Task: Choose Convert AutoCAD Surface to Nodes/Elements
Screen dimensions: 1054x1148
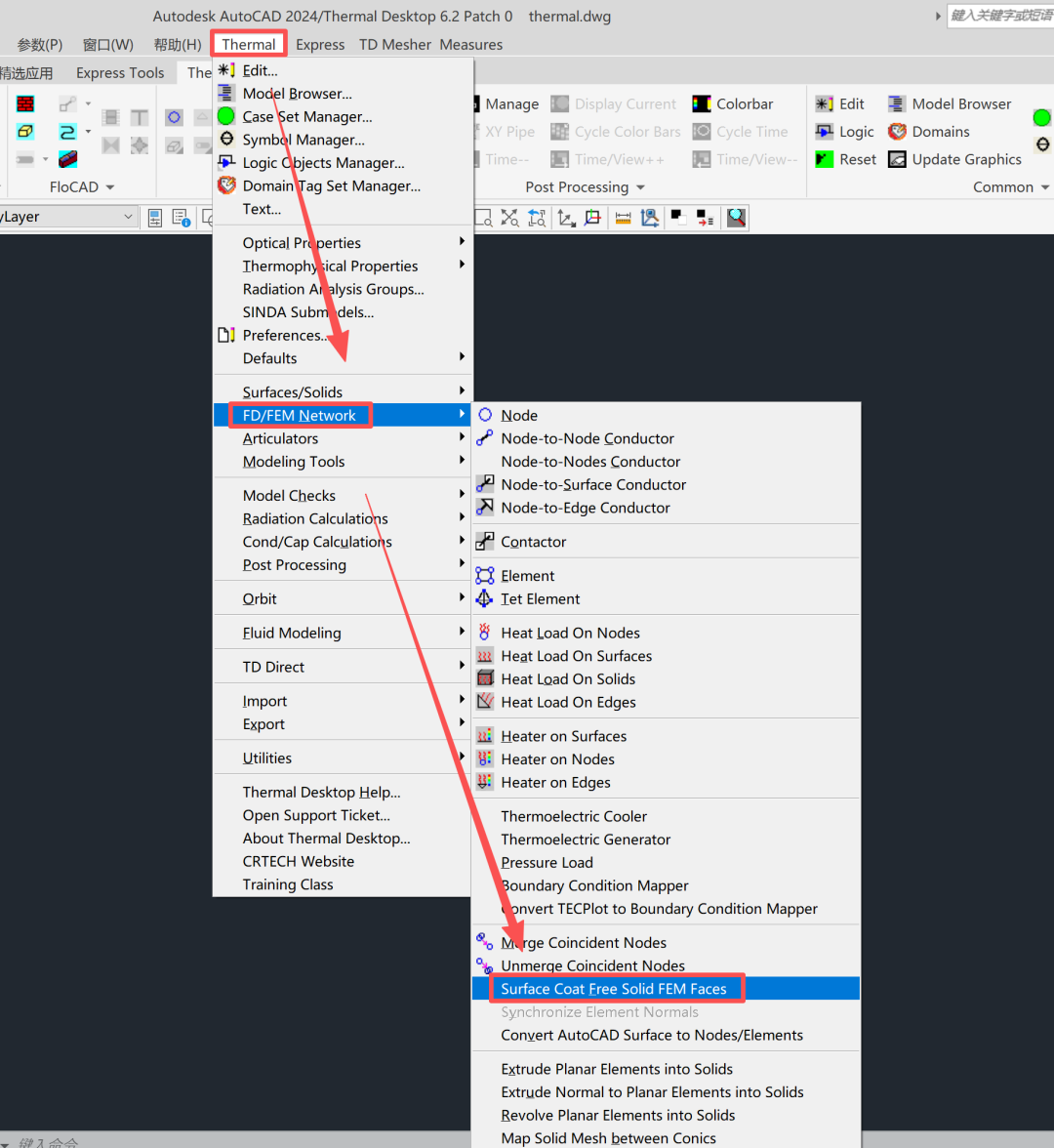Action: tap(652, 1035)
